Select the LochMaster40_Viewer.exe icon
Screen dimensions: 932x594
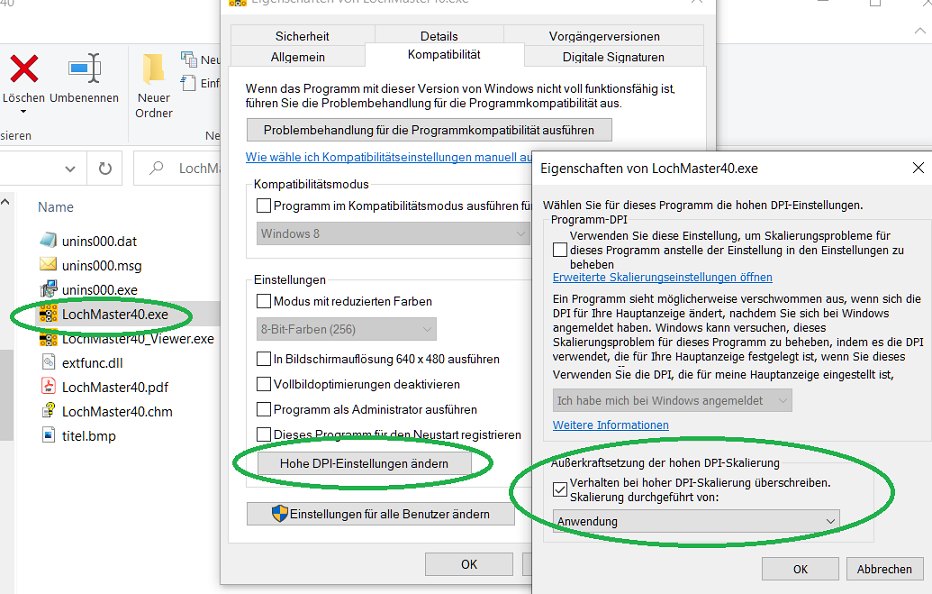(x=48, y=339)
